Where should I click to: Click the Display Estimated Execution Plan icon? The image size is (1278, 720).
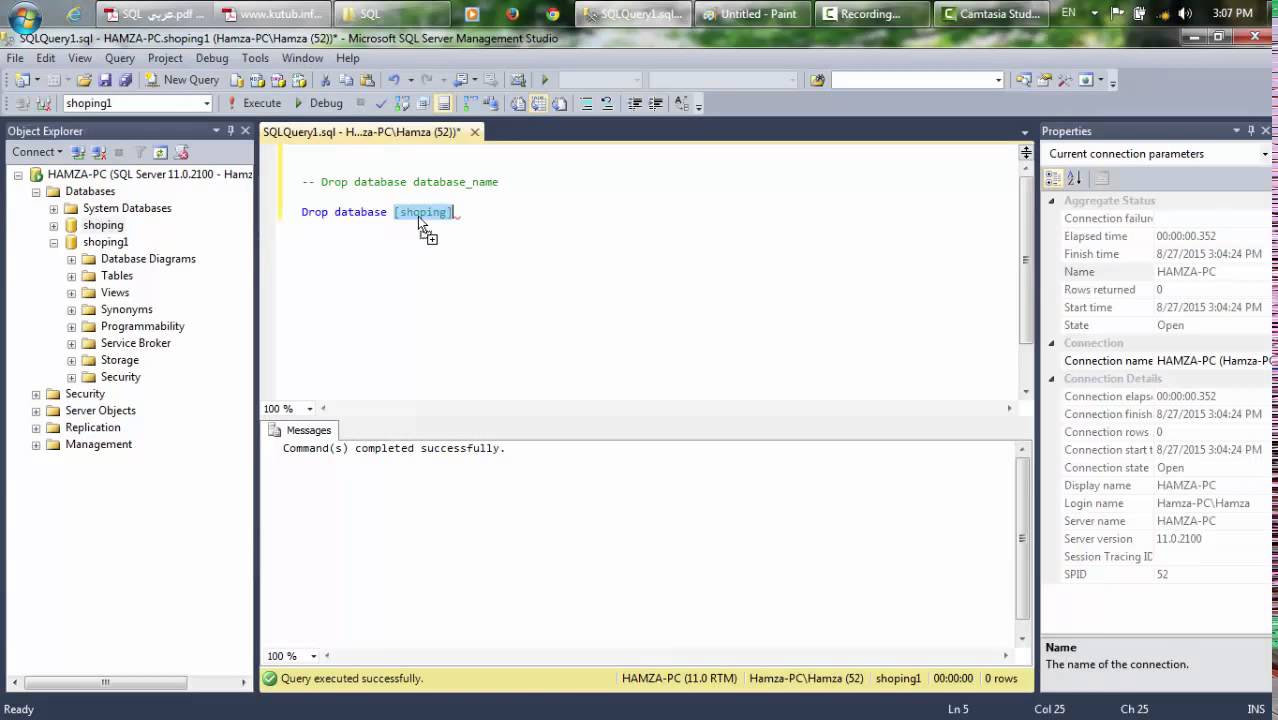click(x=402, y=103)
